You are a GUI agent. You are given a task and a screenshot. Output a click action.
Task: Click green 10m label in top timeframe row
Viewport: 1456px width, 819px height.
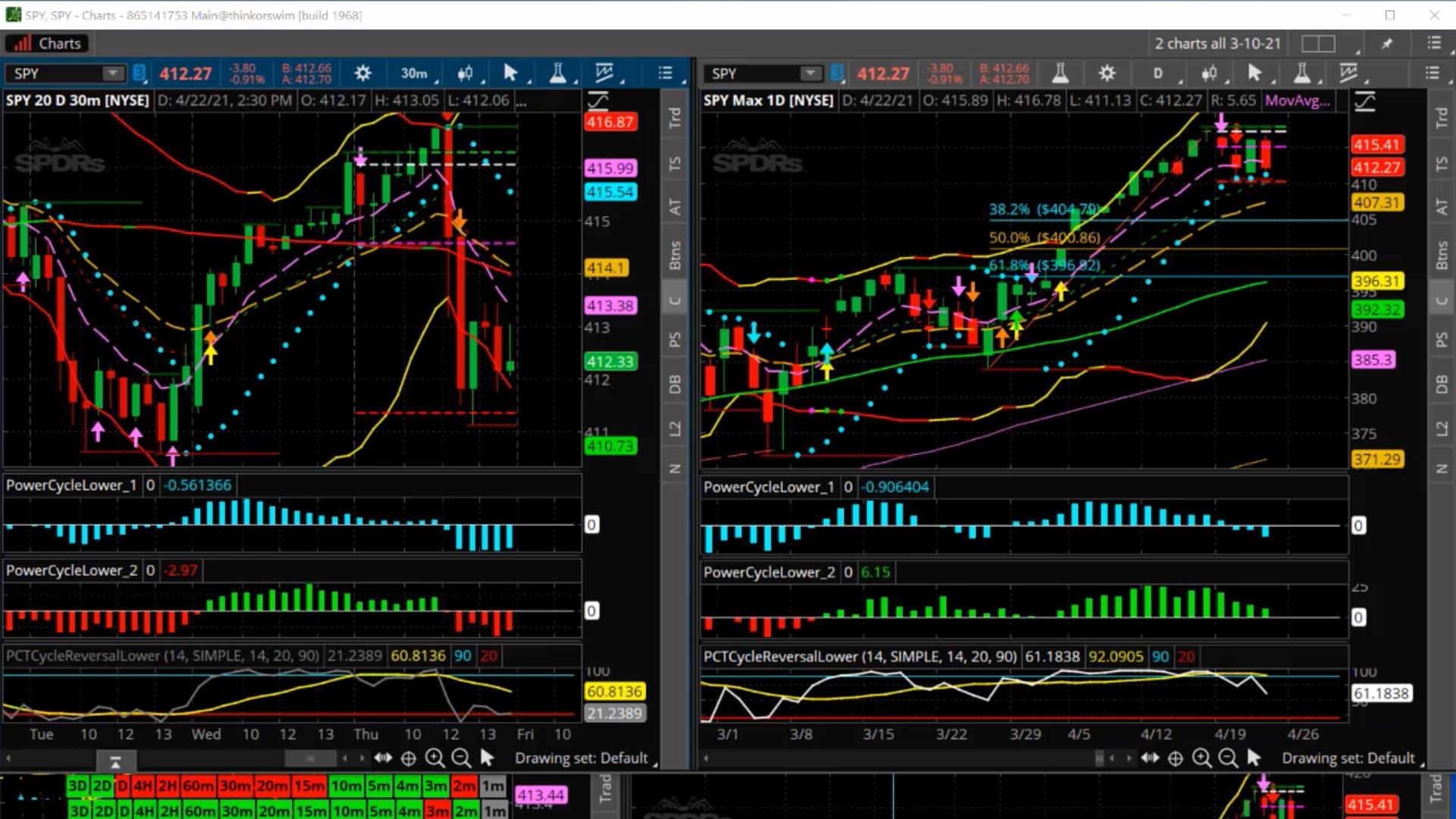[346, 786]
